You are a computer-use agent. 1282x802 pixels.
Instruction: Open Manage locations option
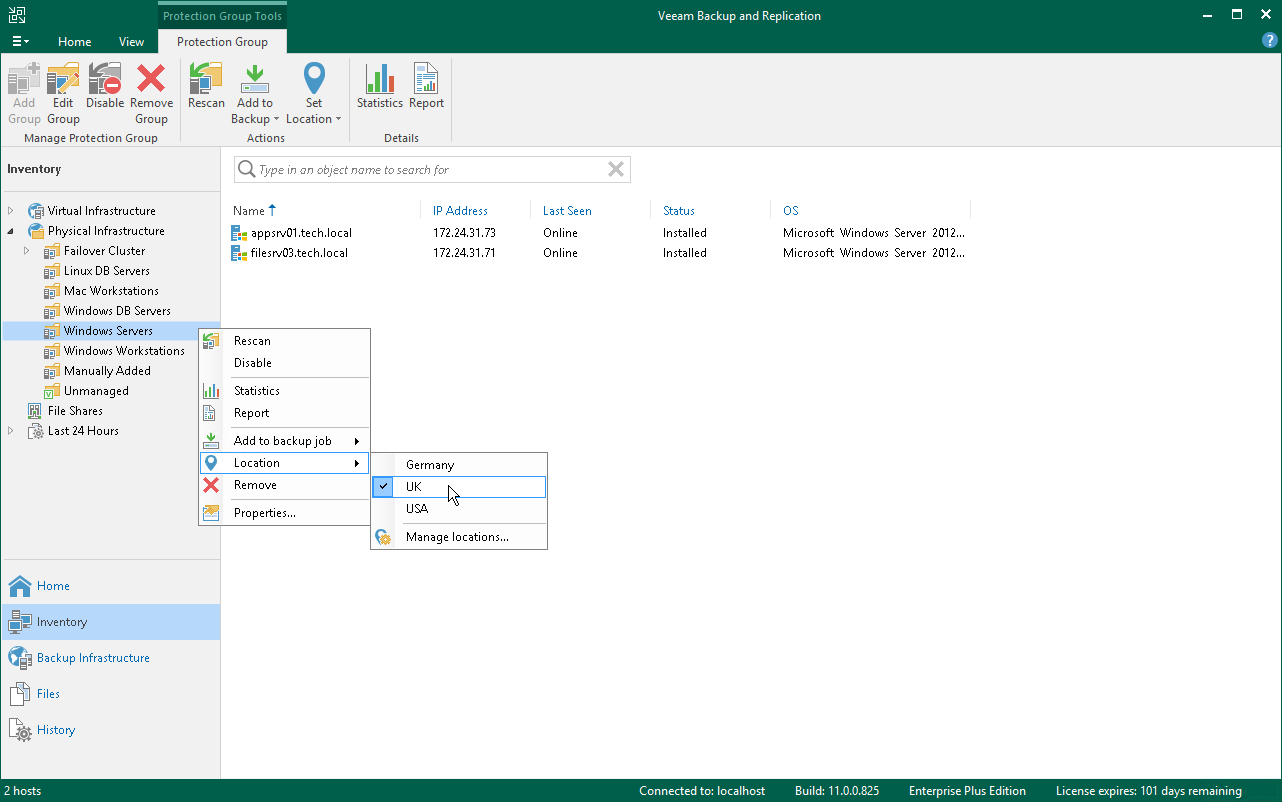pyautogui.click(x=459, y=537)
